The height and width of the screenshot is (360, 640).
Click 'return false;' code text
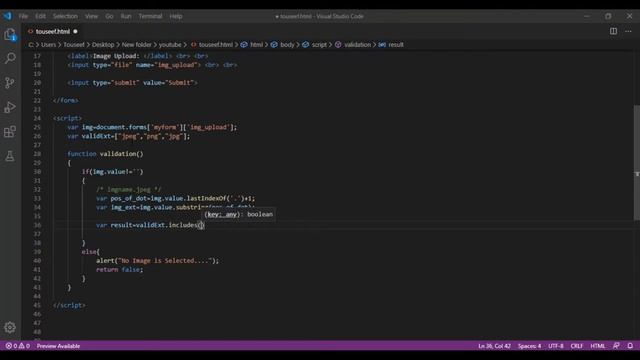click(120, 269)
